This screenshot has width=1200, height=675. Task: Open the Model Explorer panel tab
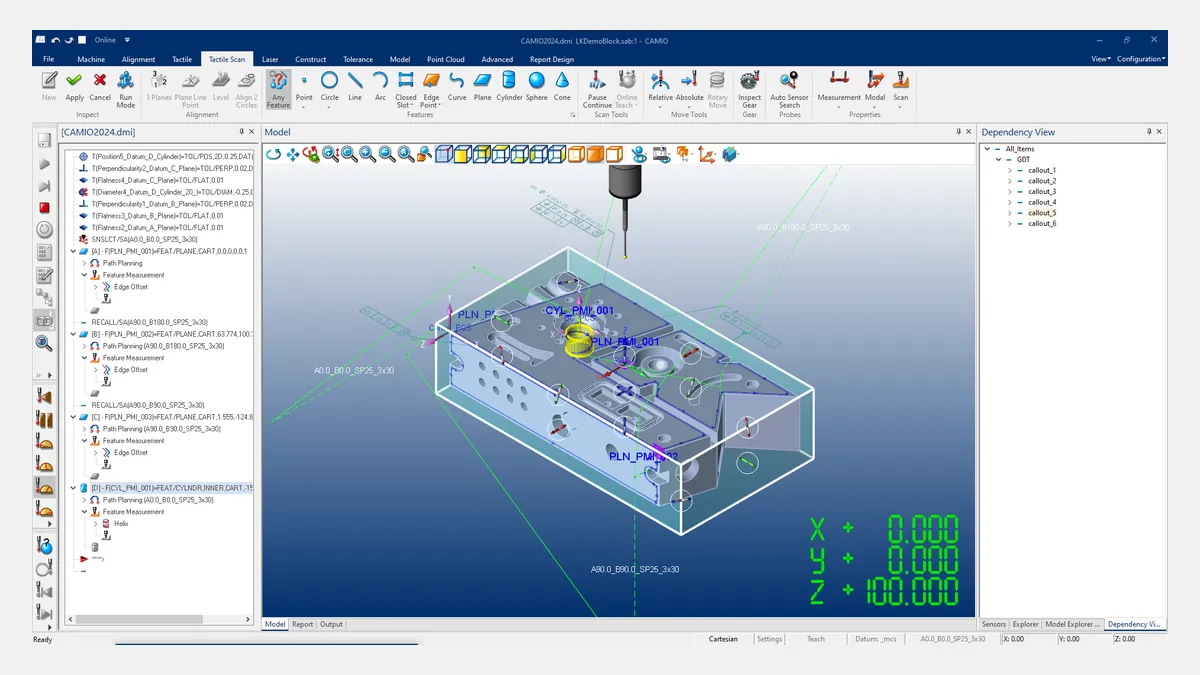(1072, 624)
